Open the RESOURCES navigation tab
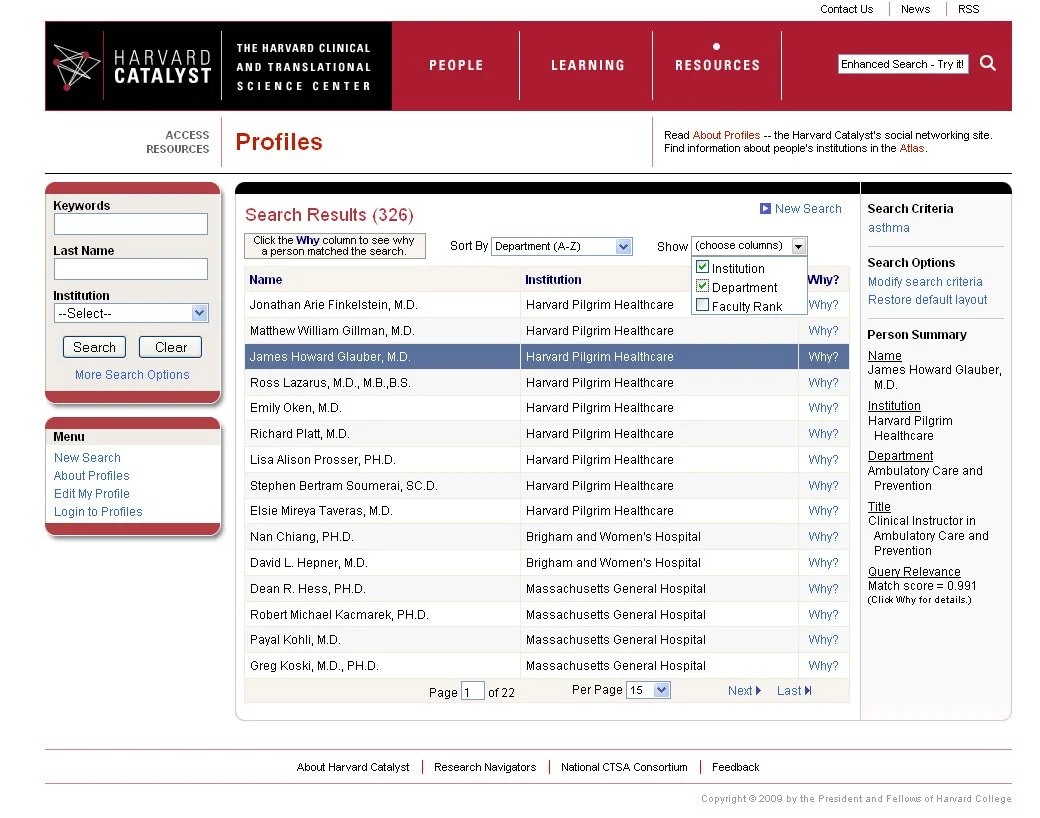Screen dimensions: 1040x818 717,65
